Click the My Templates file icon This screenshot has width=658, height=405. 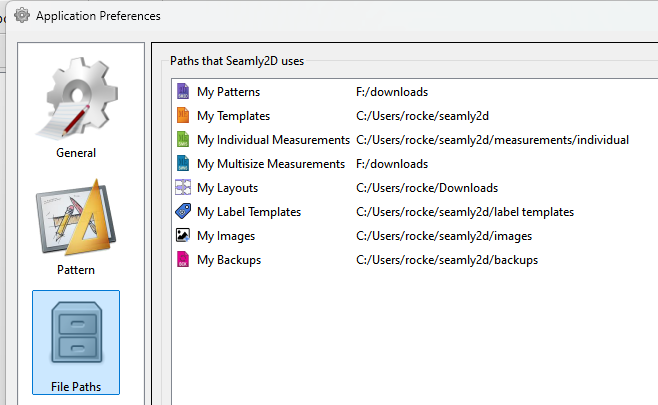pos(182,116)
